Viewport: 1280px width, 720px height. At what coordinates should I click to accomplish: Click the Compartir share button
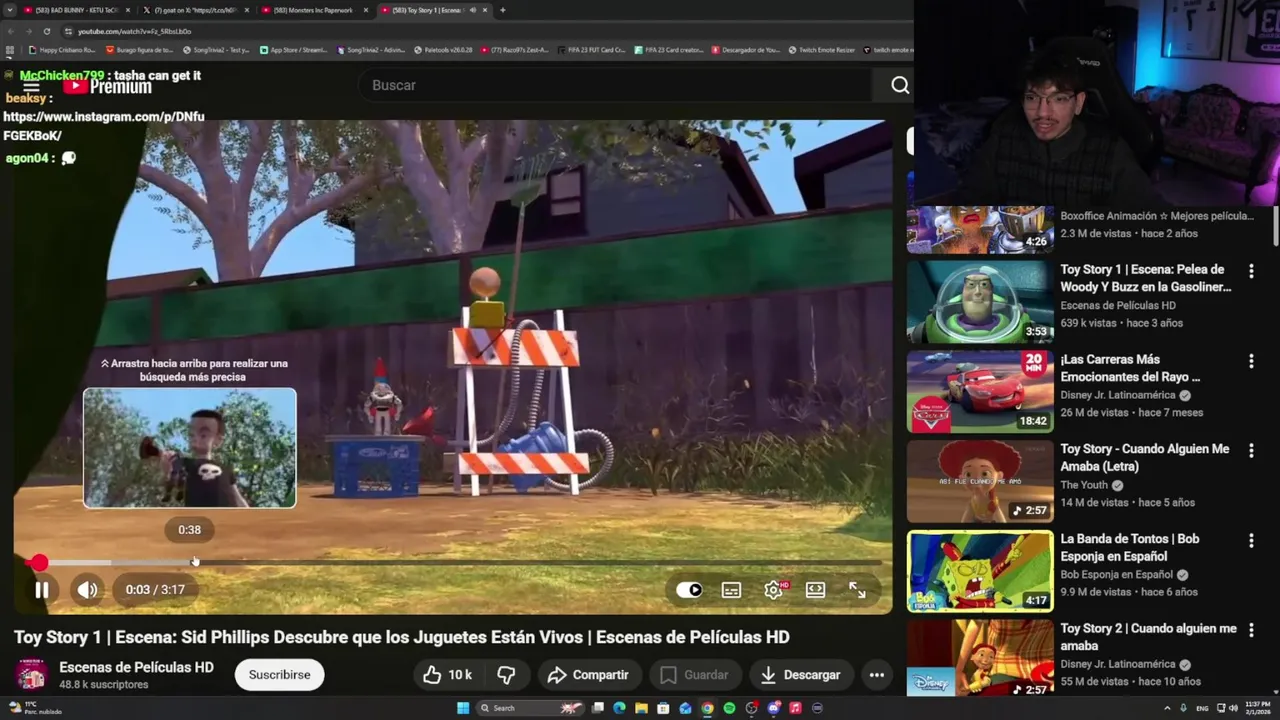[588, 675]
